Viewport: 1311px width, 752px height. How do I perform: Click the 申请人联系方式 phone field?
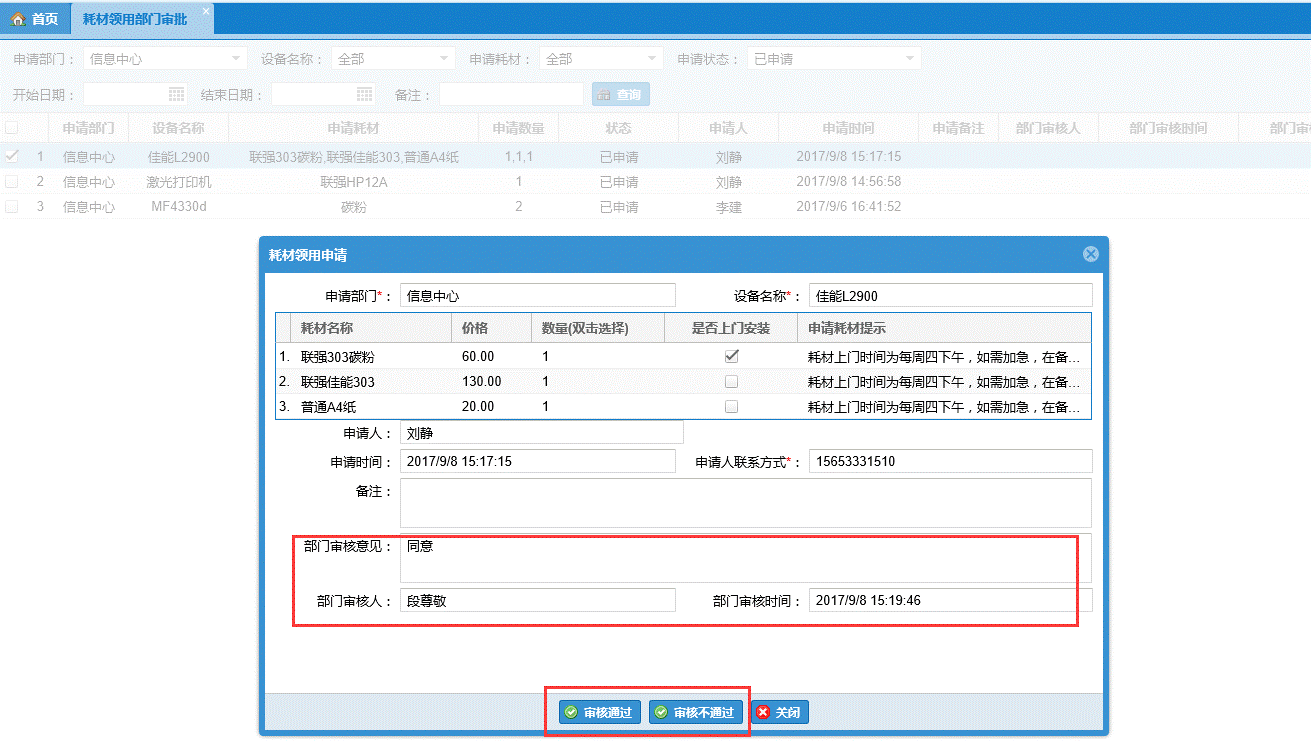[950, 461]
